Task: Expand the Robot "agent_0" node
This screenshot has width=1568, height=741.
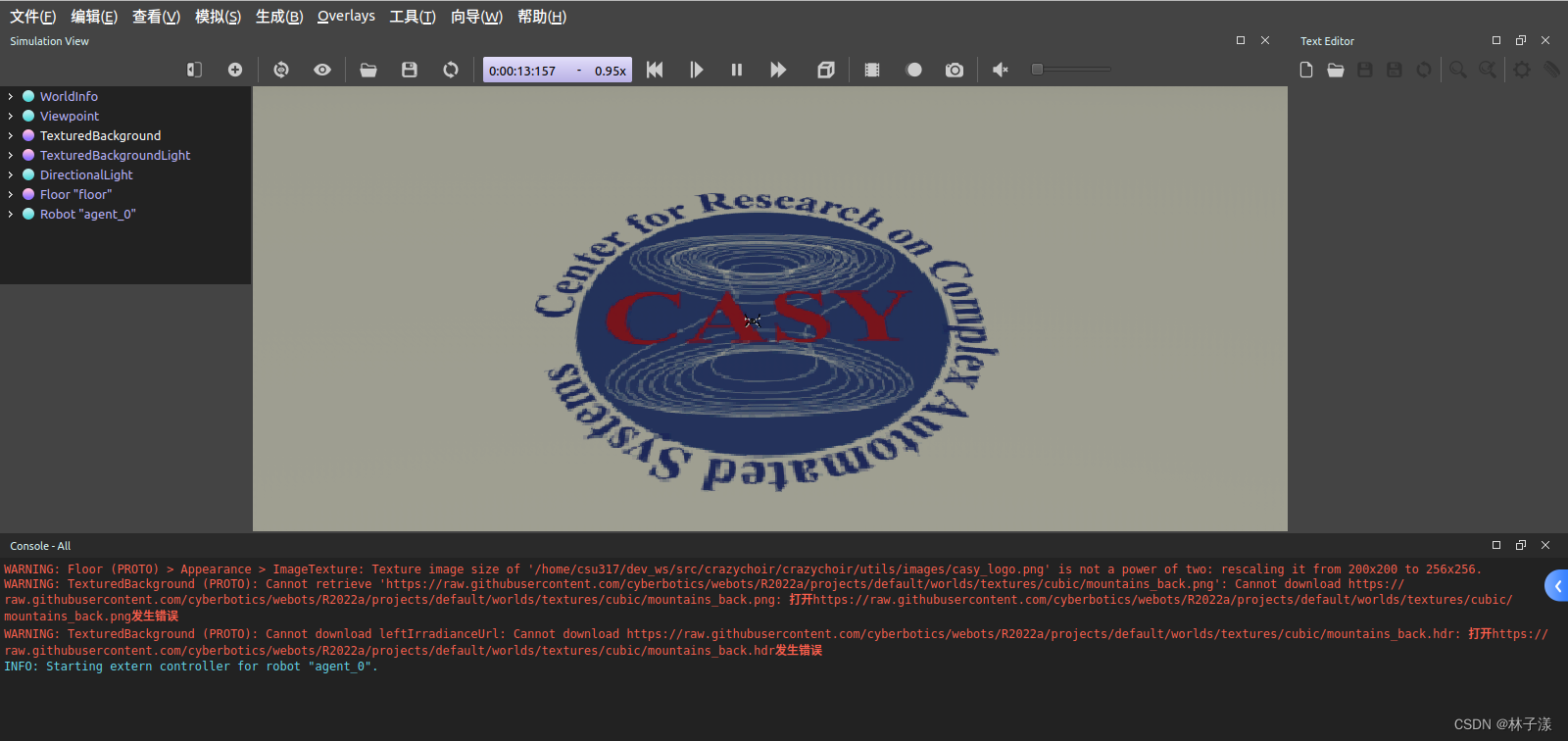Action: click(x=10, y=214)
